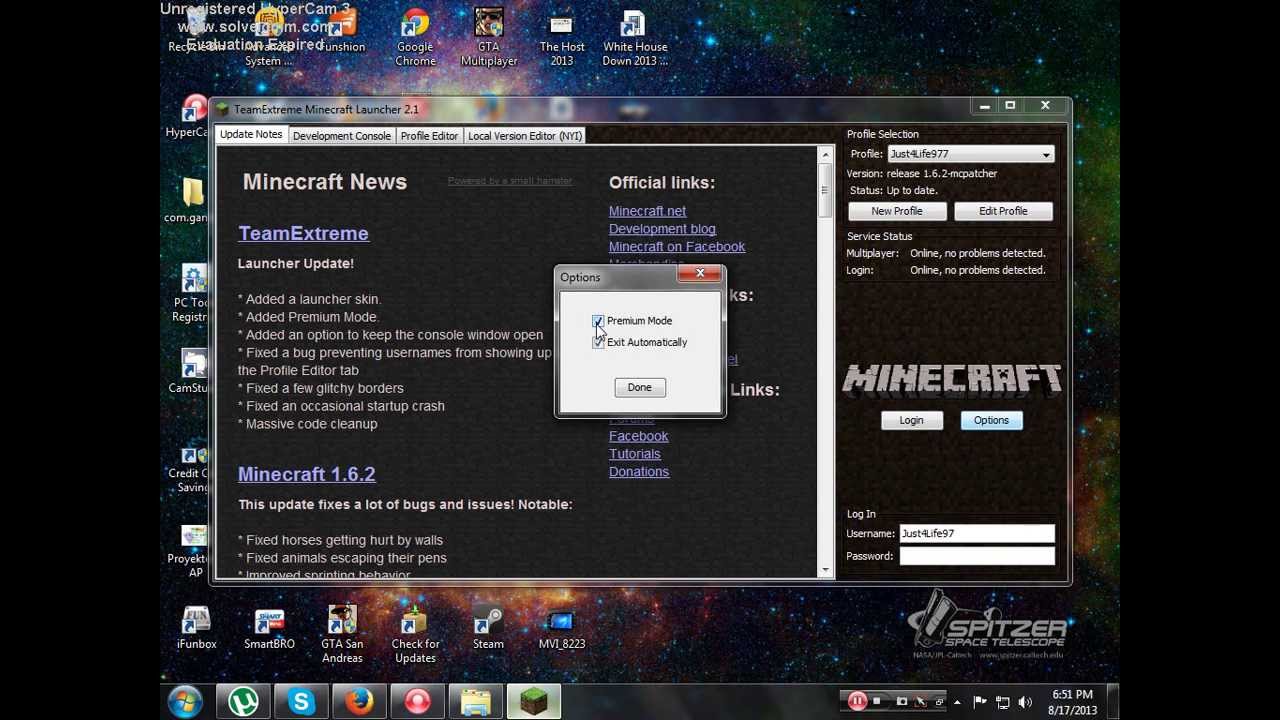Switch to the Development Console tab
The width and height of the screenshot is (1280, 720).
pos(342,136)
